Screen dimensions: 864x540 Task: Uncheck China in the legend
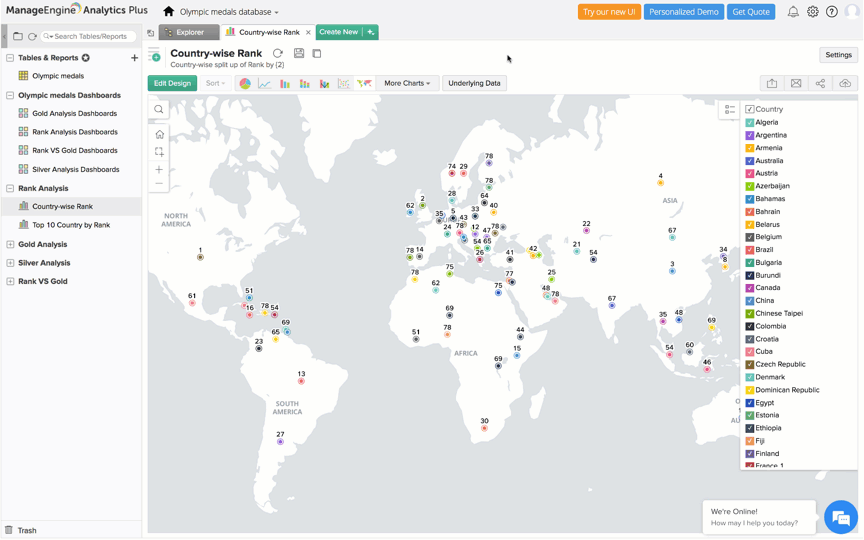point(749,301)
